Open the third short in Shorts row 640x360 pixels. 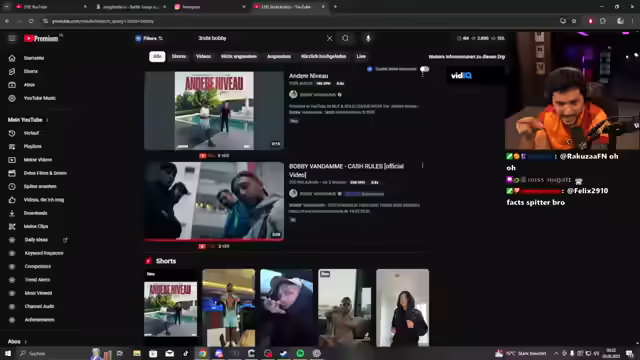pos(287,308)
